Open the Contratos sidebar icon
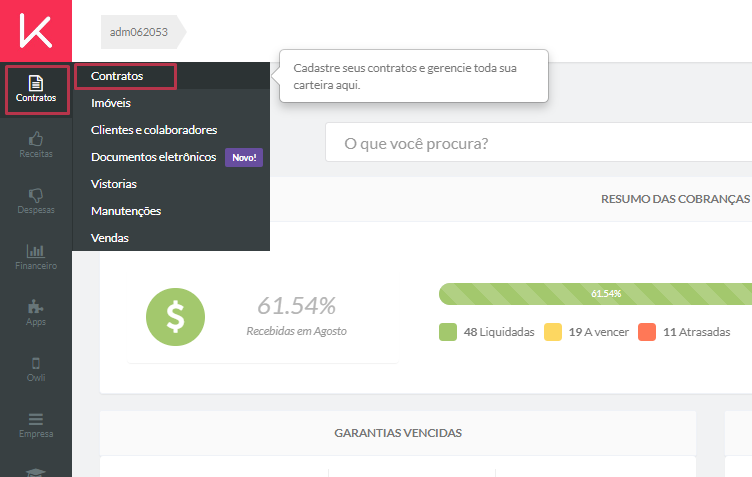Image resolution: width=752 pixels, height=477 pixels. tap(36, 90)
